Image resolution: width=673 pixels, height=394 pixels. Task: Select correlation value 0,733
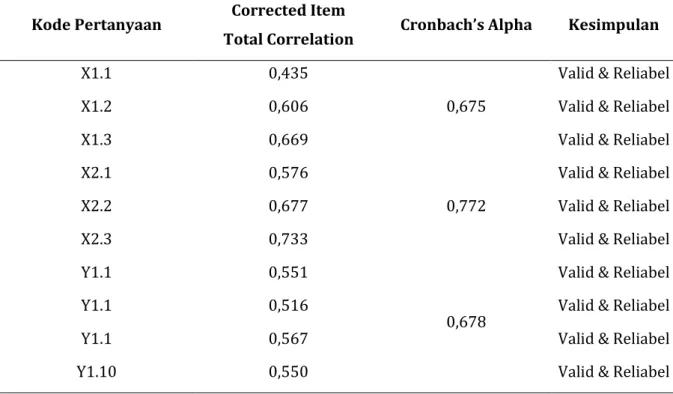(x=288, y=239)
